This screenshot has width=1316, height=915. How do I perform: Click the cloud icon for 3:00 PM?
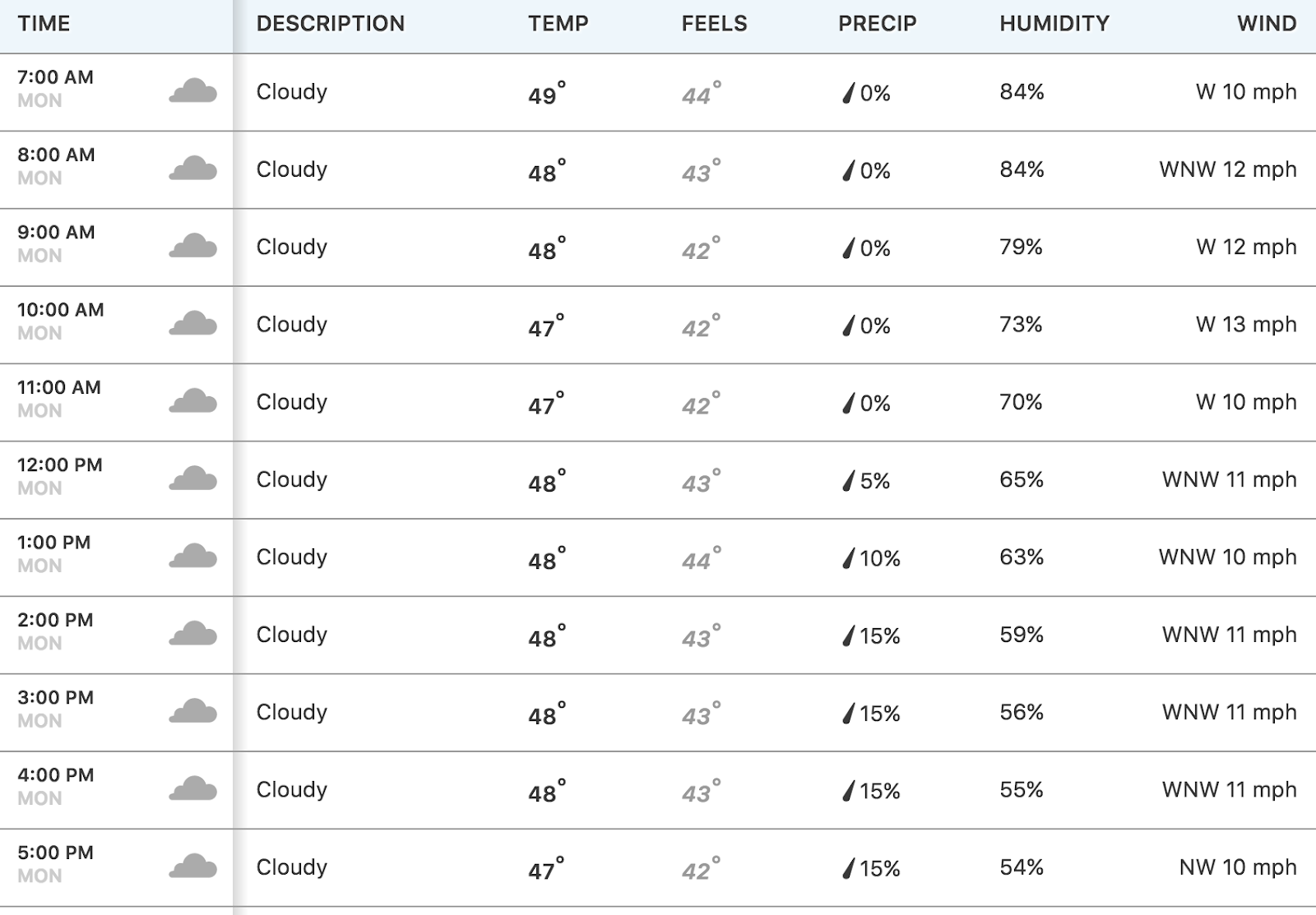tap(193, 711)
